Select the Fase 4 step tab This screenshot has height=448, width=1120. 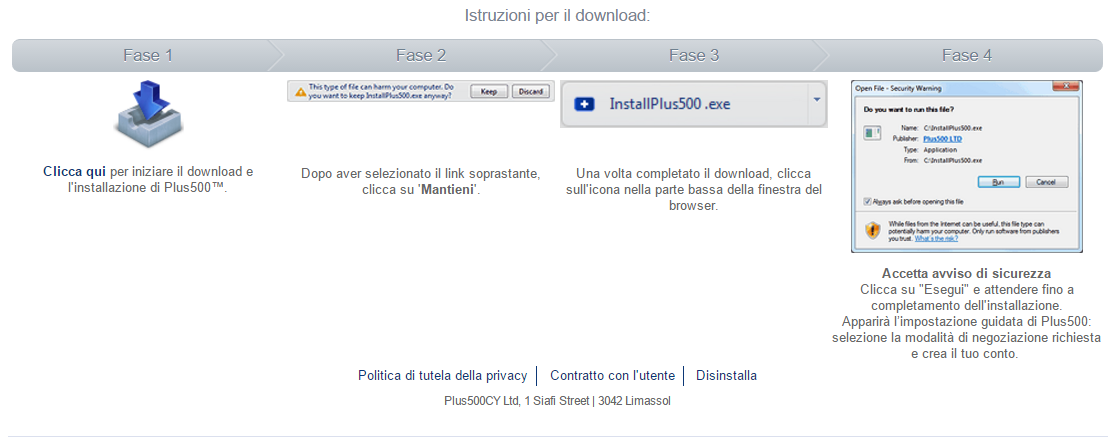[967, 56]
